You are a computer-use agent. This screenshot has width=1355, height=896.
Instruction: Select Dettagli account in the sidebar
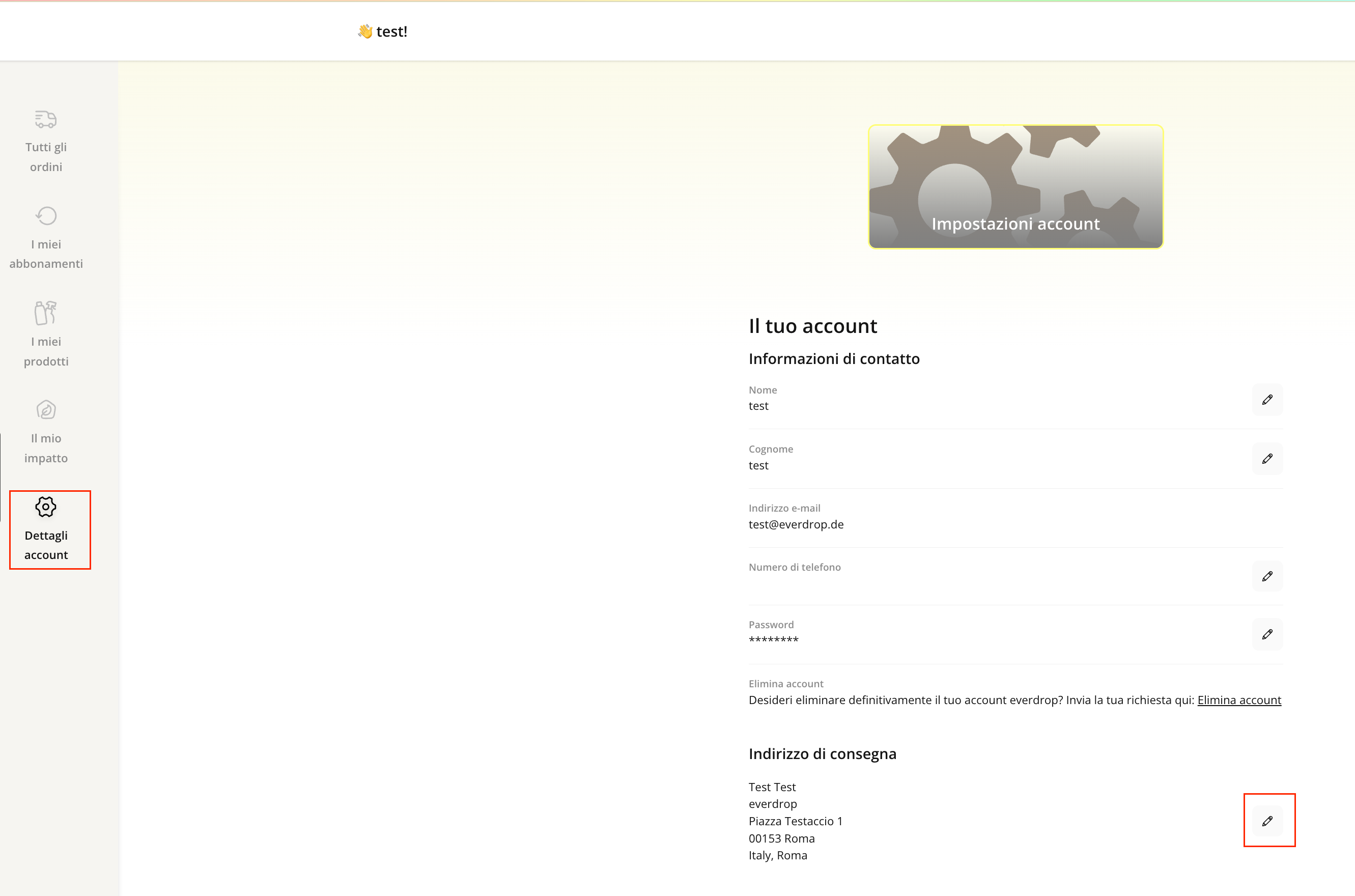click(46, 545)
